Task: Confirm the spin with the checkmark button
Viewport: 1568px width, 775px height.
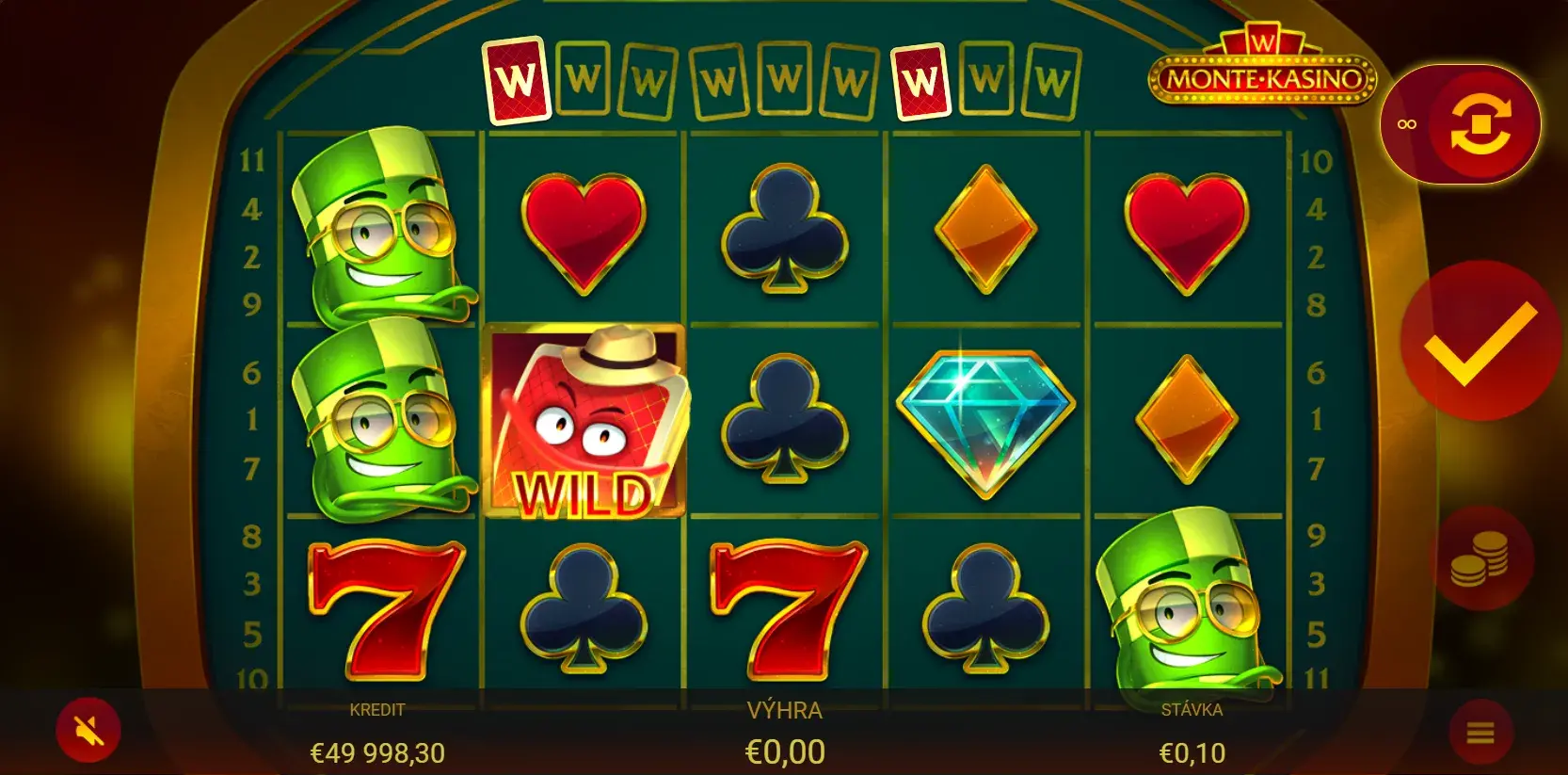Action: (x=1480, y=341)
